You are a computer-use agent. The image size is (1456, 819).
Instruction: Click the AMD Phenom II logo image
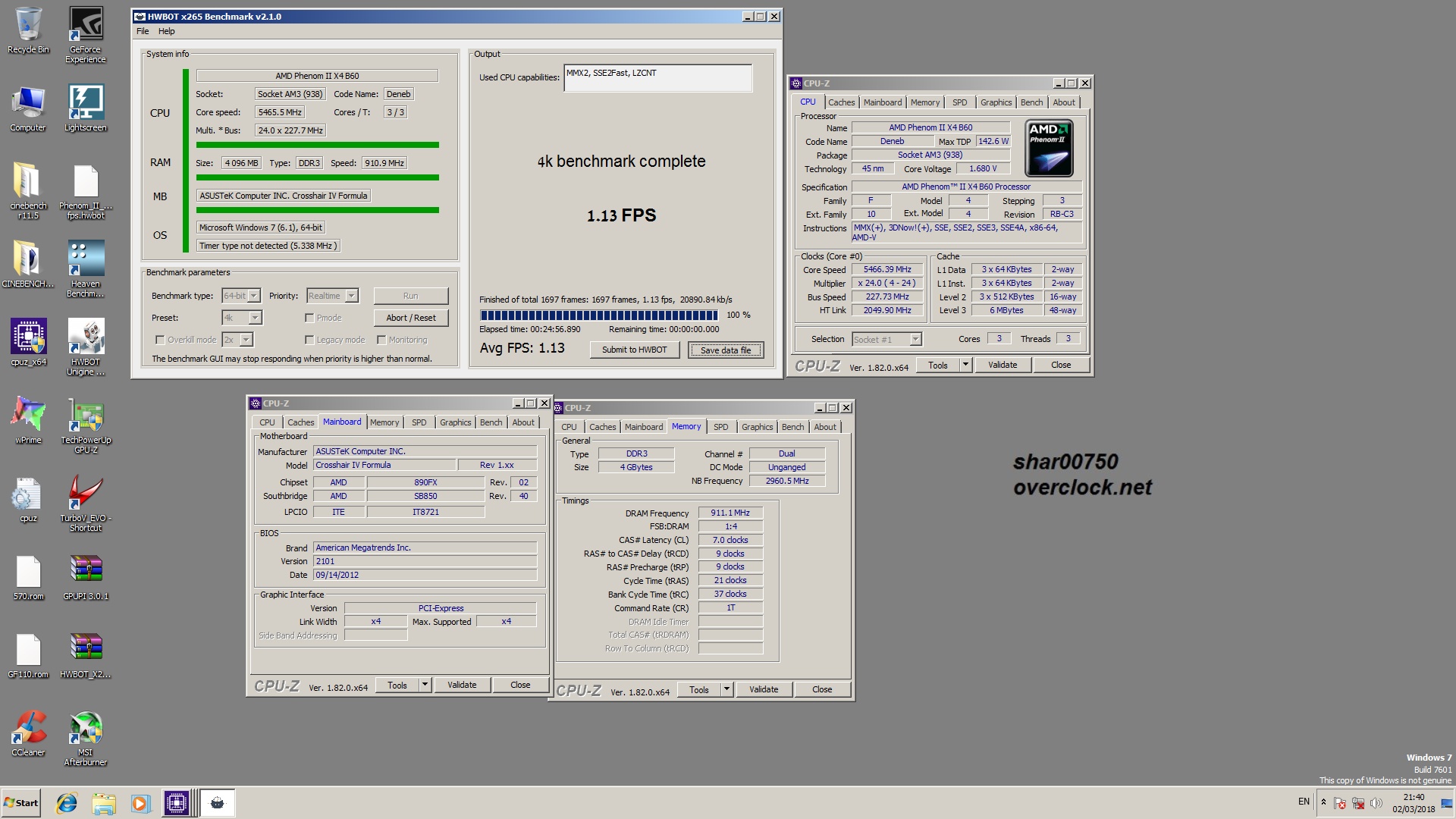coord(1050,148)
